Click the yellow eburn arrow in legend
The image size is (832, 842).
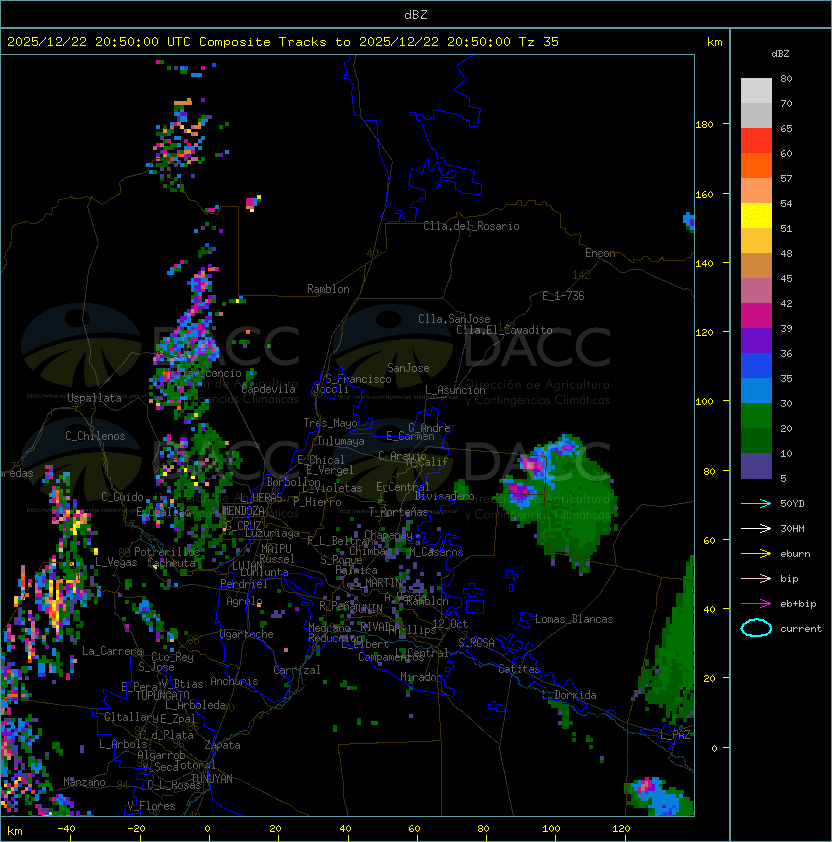click(756, 553)
